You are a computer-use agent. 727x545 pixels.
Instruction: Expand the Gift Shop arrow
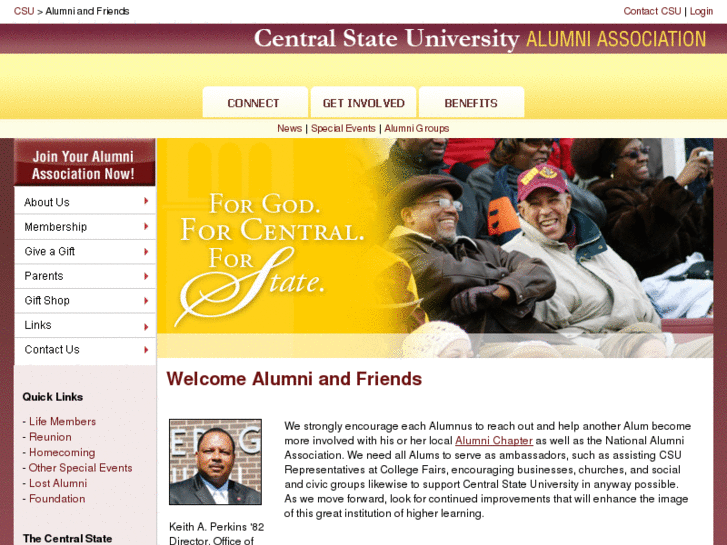tap(146, 301)
